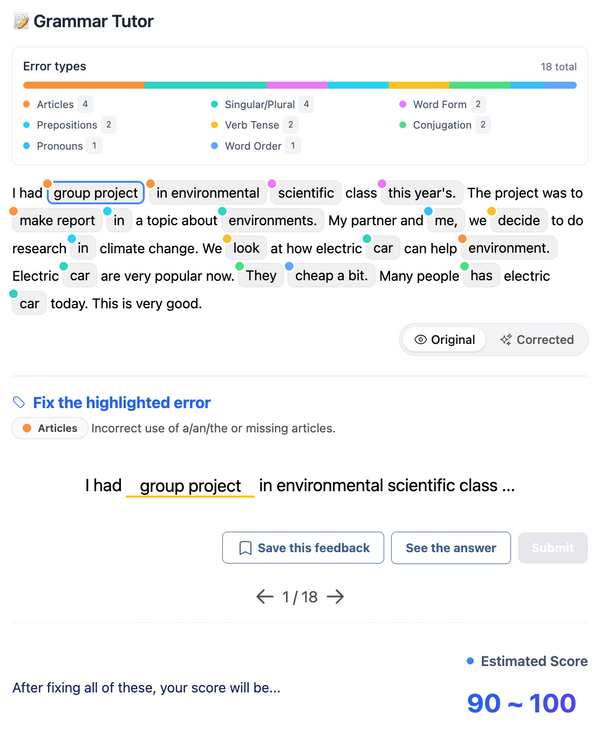The height and width of the screenshot is (731, 600).
Task: Switch to the Corrected text view
Action: click(x=536, y=340)
